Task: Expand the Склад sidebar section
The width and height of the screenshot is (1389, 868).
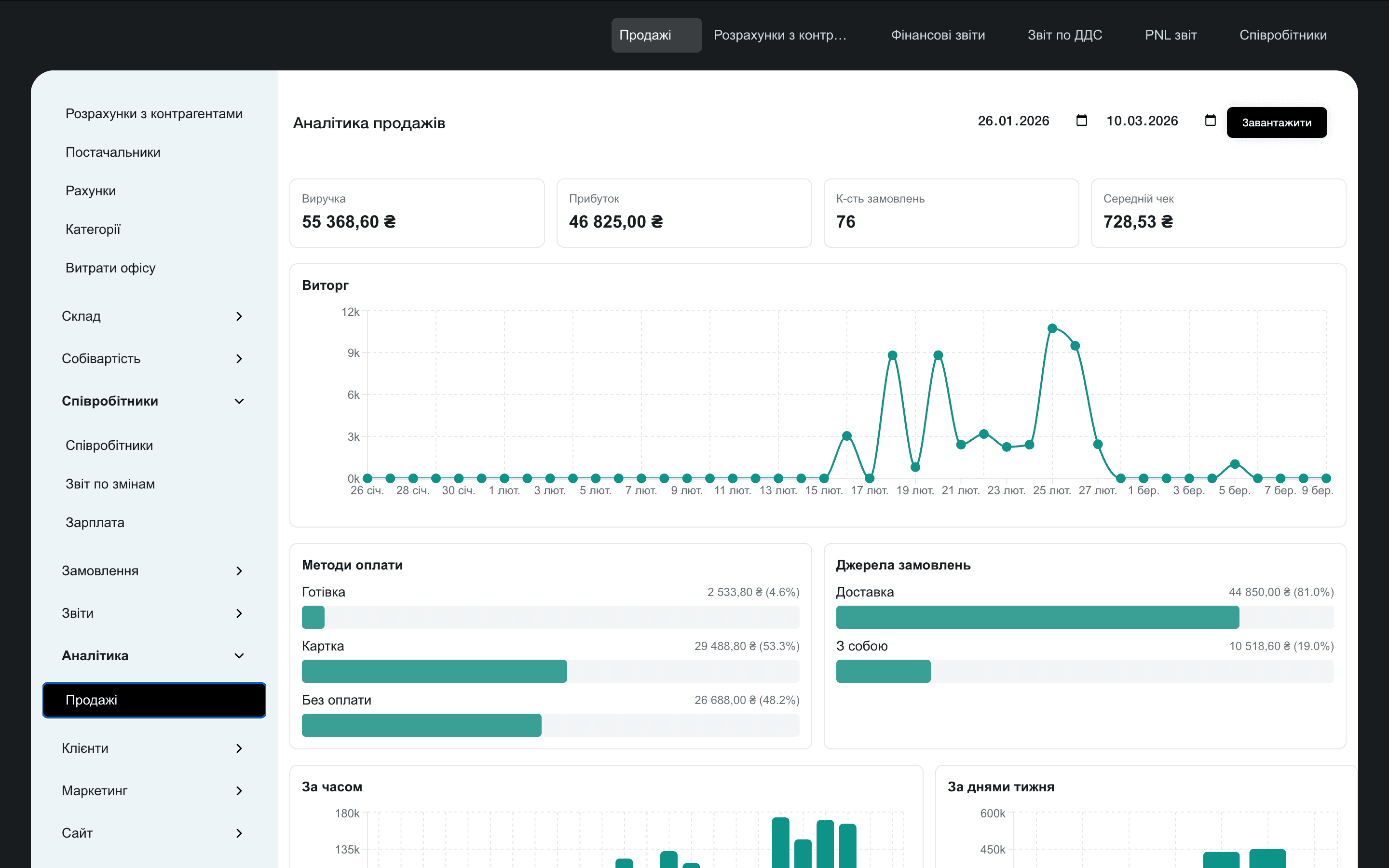Action: coord(153,316)
